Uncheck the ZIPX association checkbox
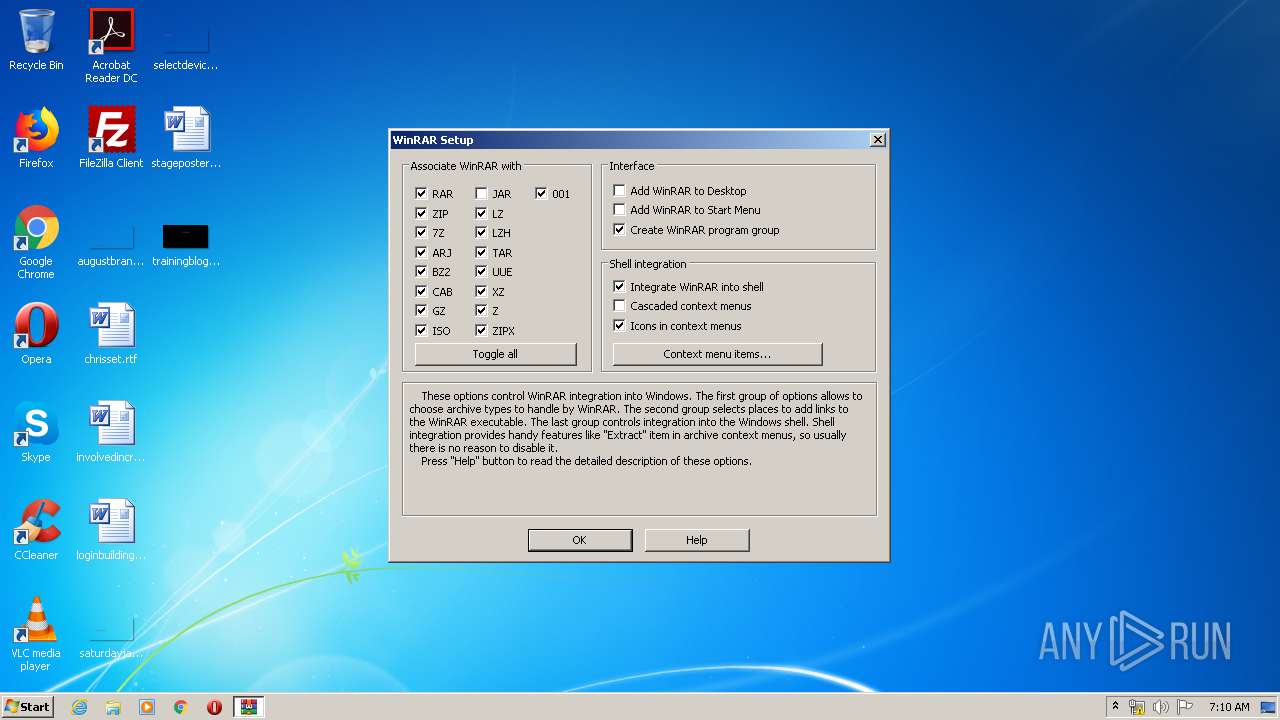This screenshot has width=1280, height=720. point(481,330)
